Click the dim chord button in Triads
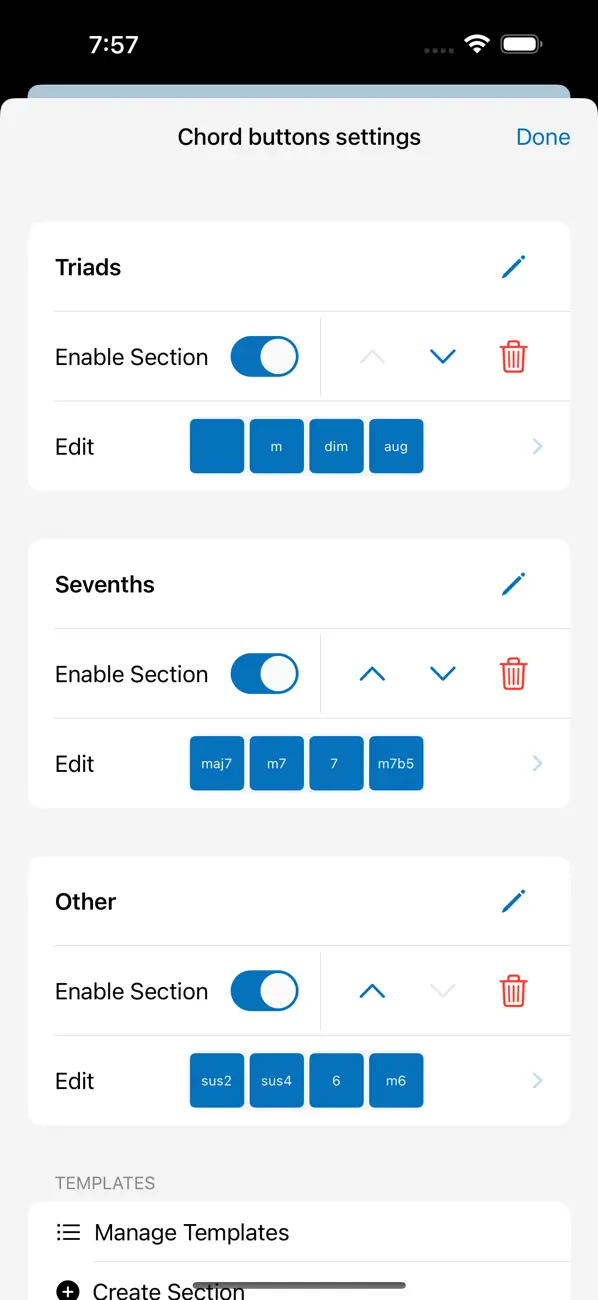Viewport: 598px width, 1300px height. point(336,446)
